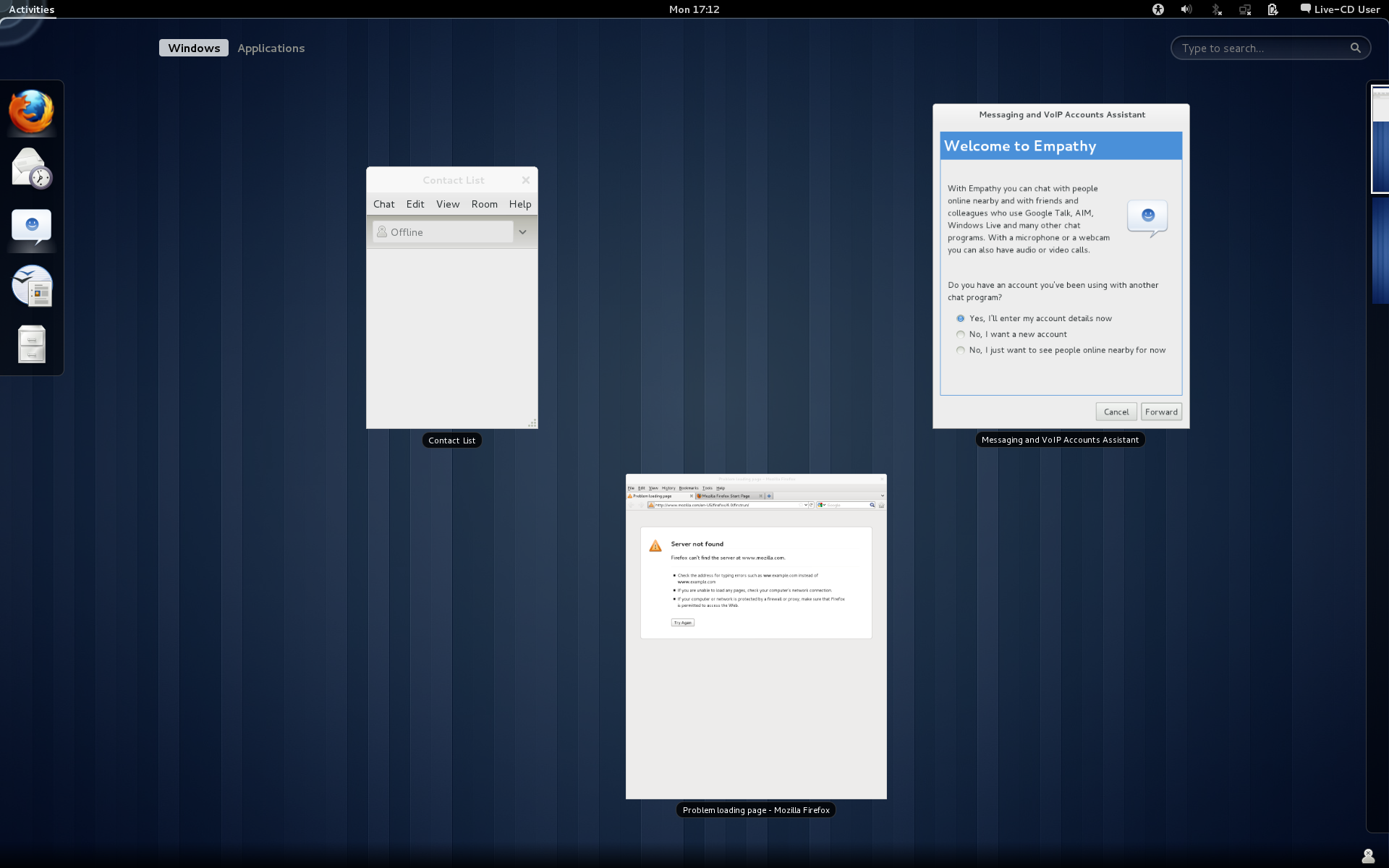Click Contact List resize grip corner
This screenshot has height=868, width=1389.
pyautogui.click(x=532, y=423)
